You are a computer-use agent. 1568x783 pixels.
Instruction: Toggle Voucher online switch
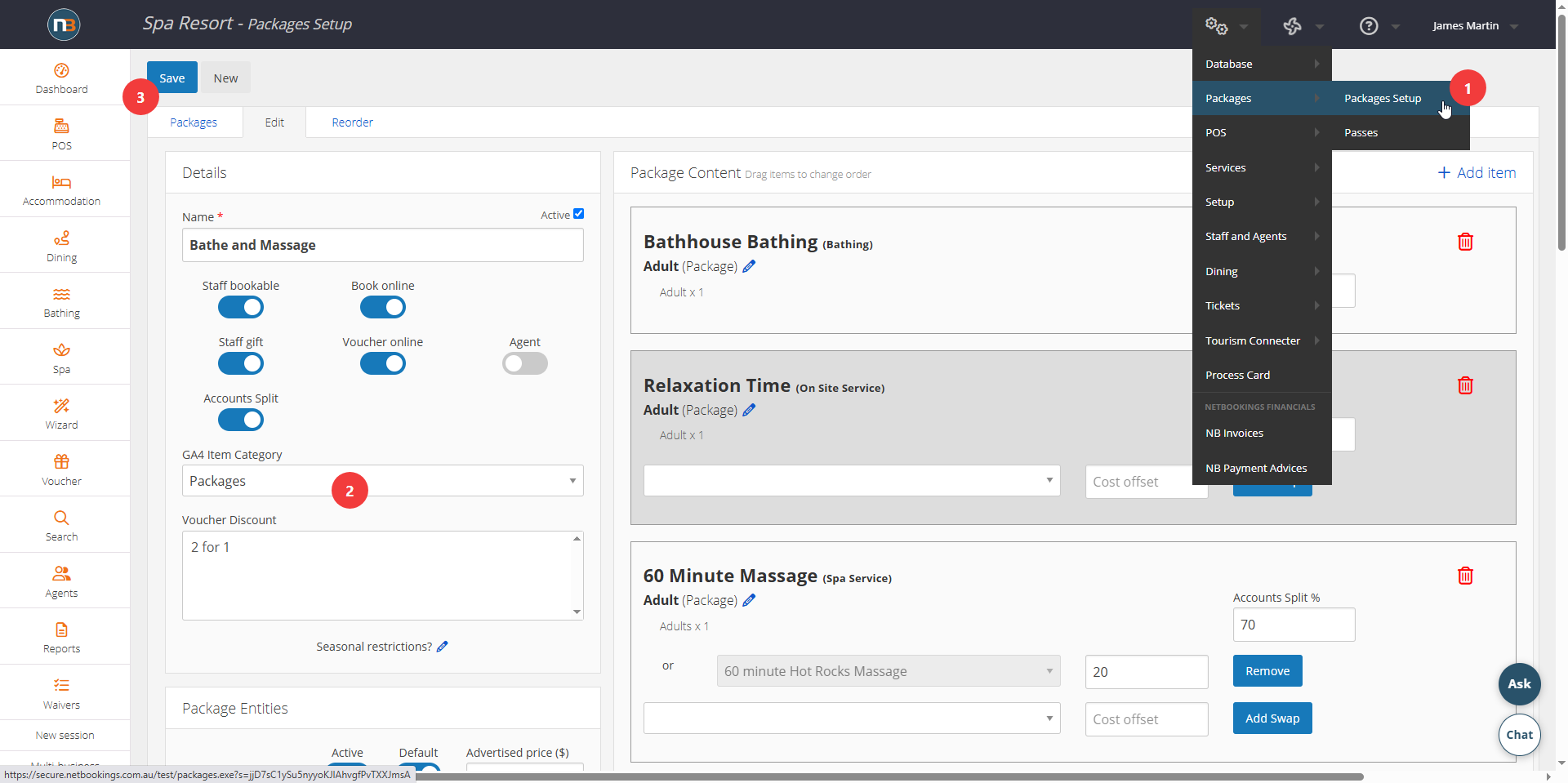coord(383,364)
